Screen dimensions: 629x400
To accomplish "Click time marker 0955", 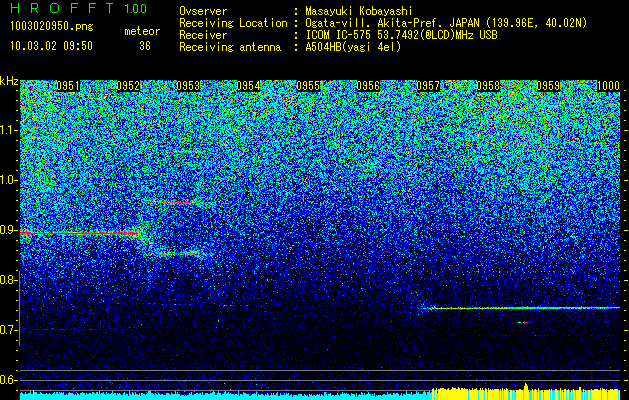I will click(x=308, y=86).
